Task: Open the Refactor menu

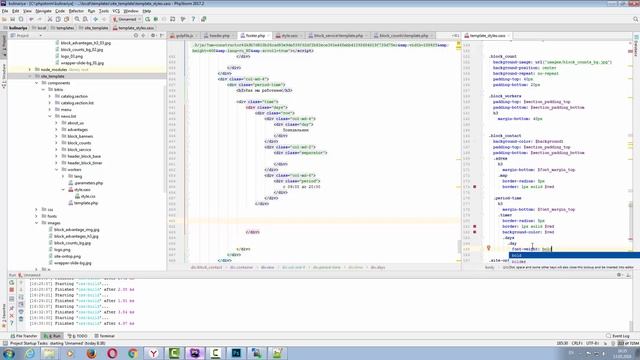Action: [76, 11]
